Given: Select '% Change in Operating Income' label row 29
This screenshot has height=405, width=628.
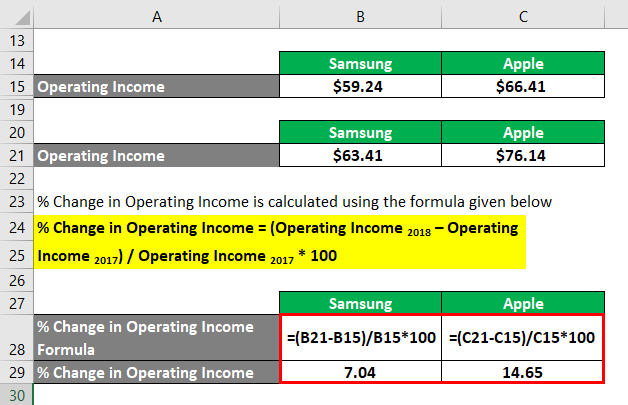Looking at the screenshot, I should point(157,372).
